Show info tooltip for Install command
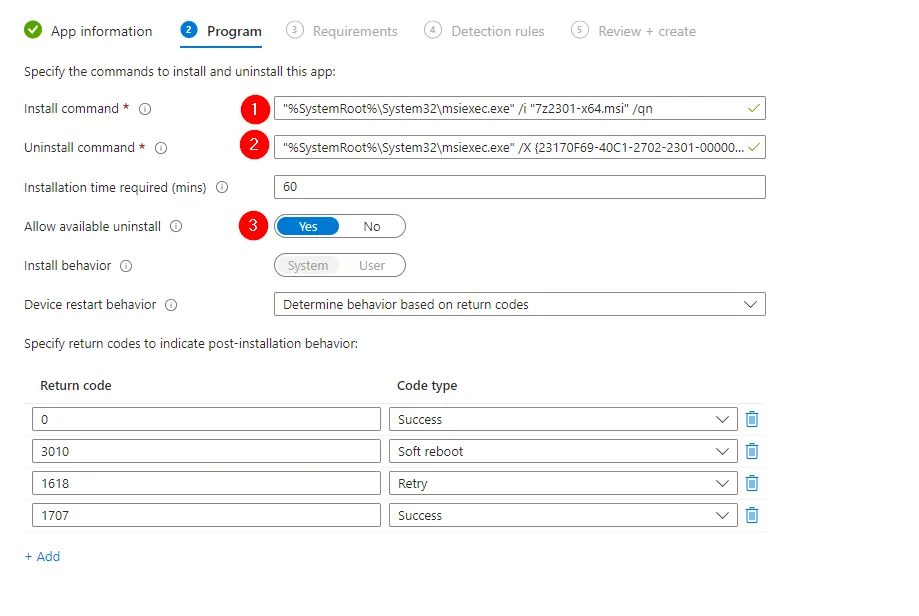Viewport: 919px width, 616px height. [145, 109]
